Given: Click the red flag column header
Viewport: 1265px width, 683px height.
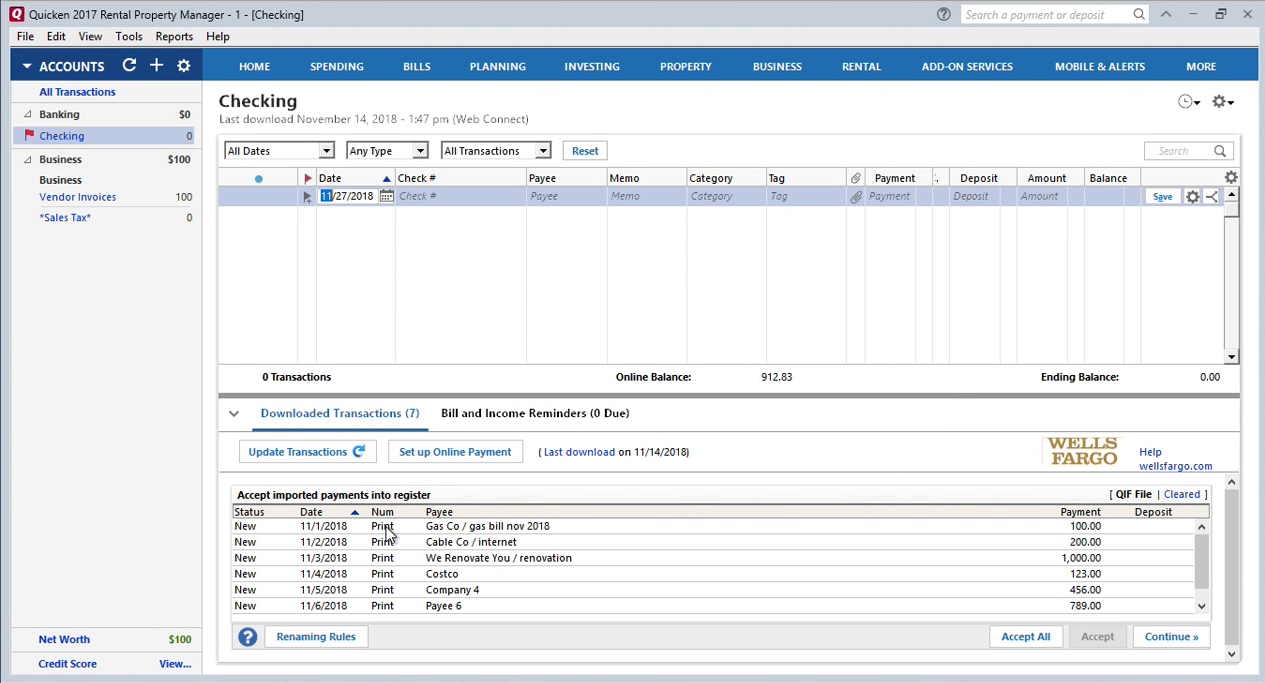Looking at the screenshot, I should pyautogui.click(x=307, y=178).
